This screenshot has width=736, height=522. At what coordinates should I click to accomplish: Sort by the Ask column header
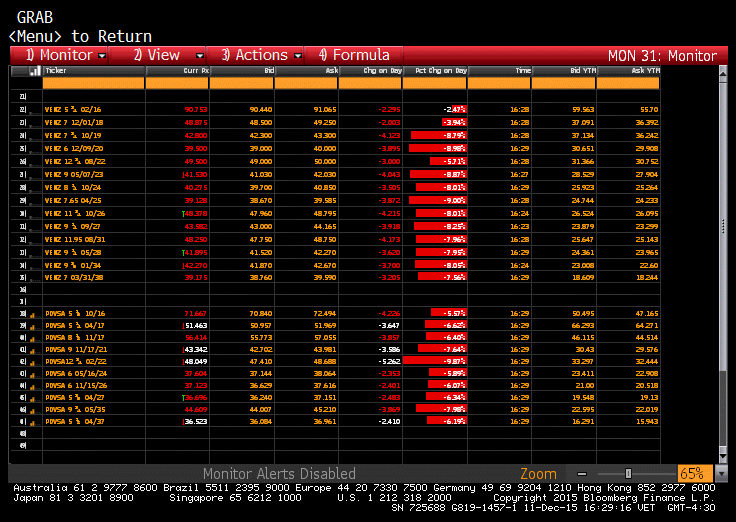click(306, 71)
